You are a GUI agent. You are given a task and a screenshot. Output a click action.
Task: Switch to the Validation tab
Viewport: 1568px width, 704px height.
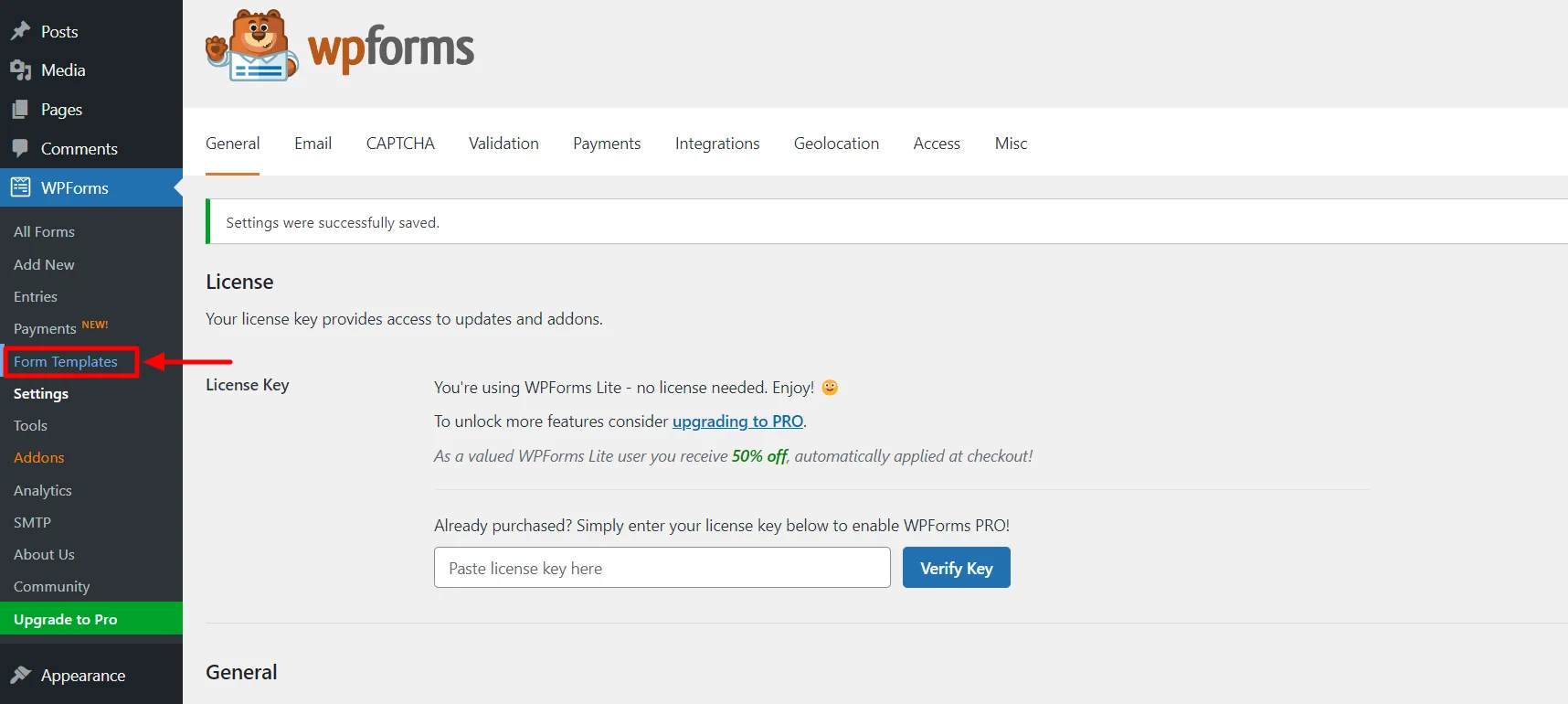pyautogui.click(x=503, y=144)
